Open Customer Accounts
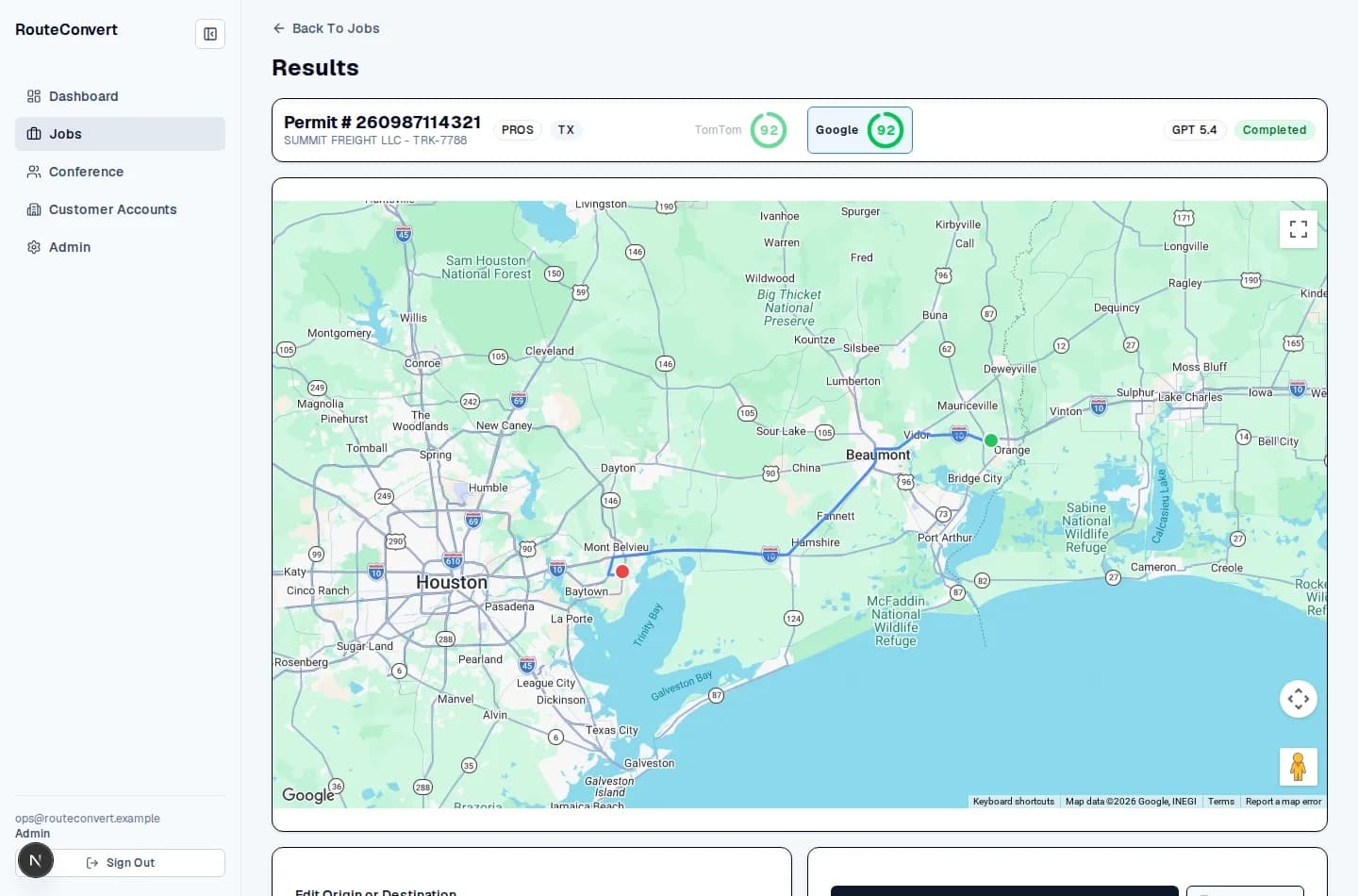This screenshot has width=1358, height=896. pyautogui.click(x=120, y=209)
